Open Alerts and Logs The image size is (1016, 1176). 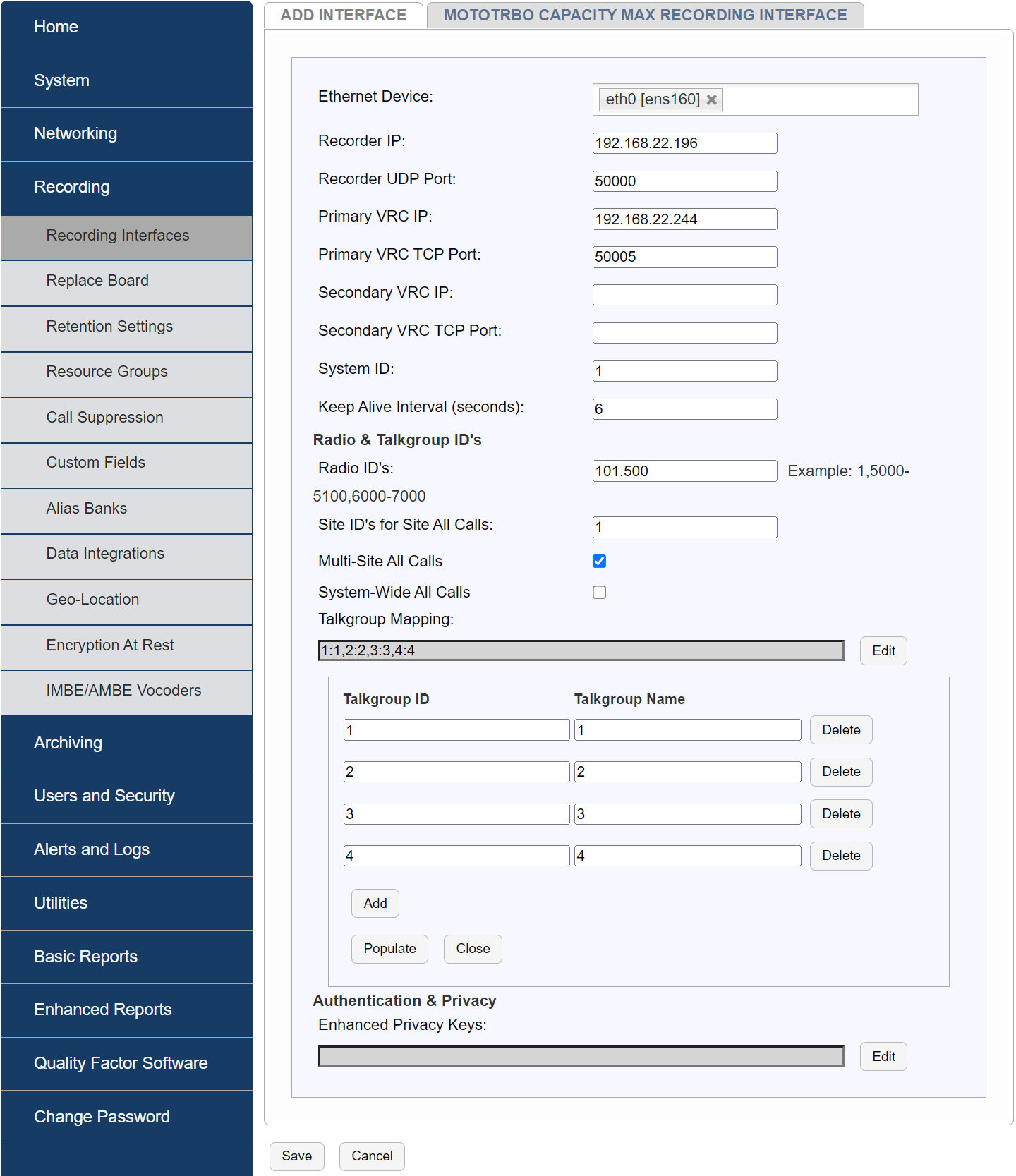pos(127,849)
